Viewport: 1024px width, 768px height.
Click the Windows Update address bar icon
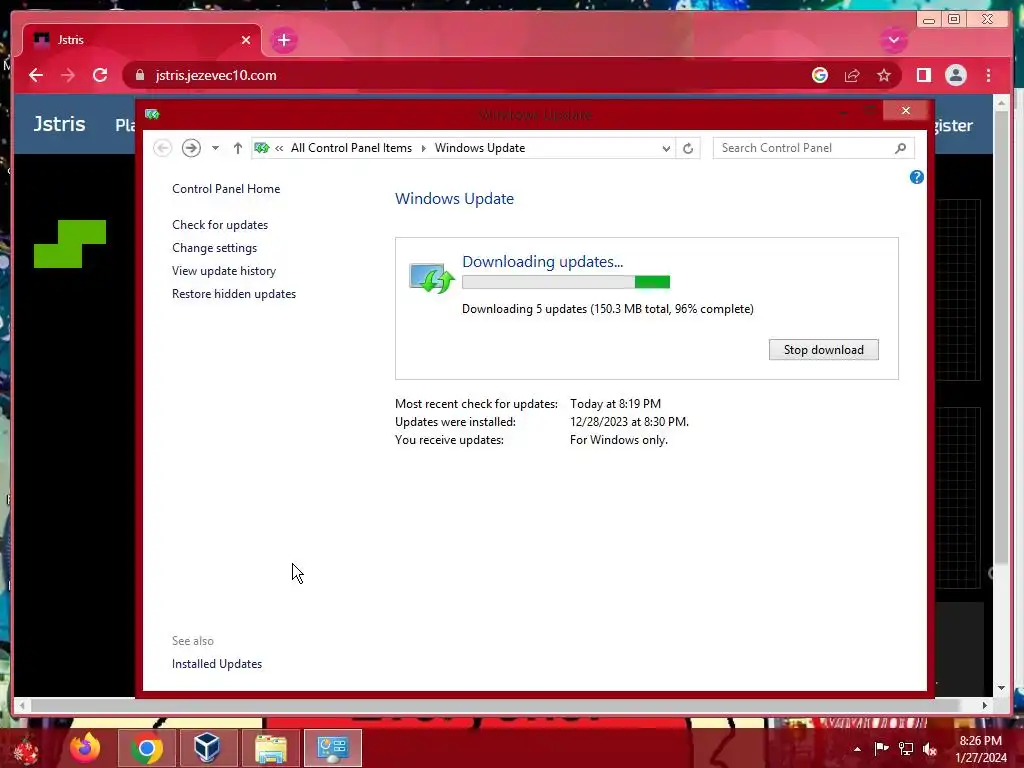[262, 148]
